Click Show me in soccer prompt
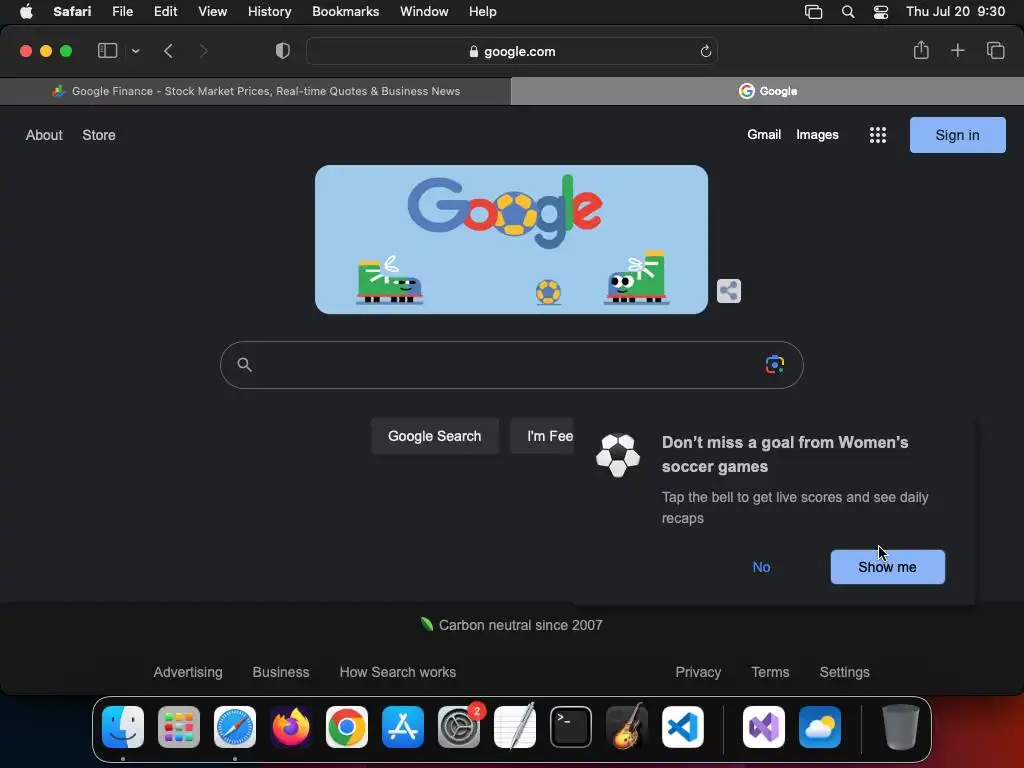This screenshot has height=768, width=1024. tap(887, 567)
